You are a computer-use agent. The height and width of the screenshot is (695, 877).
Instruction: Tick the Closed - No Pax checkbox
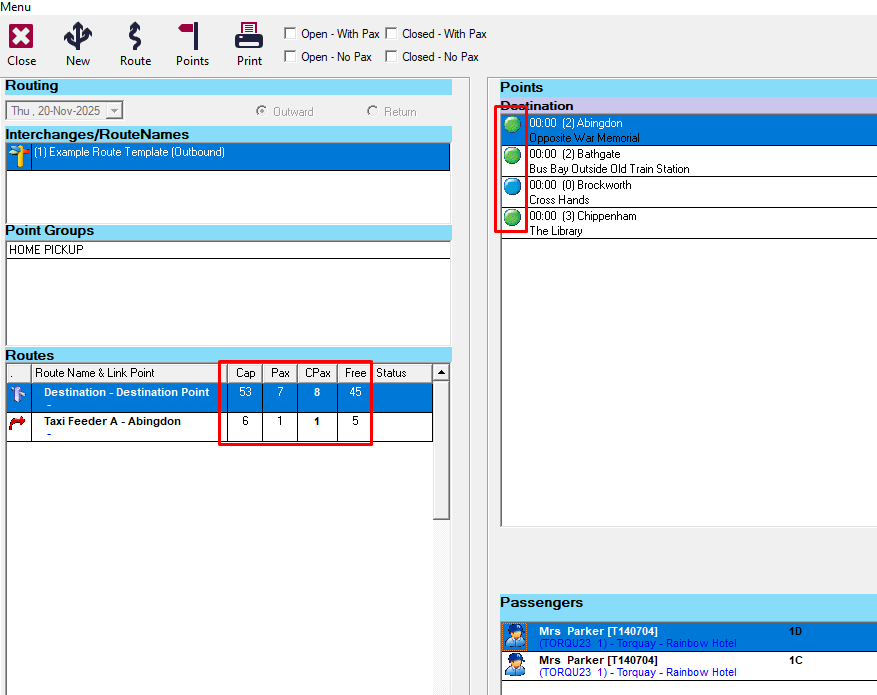(391, 57)
